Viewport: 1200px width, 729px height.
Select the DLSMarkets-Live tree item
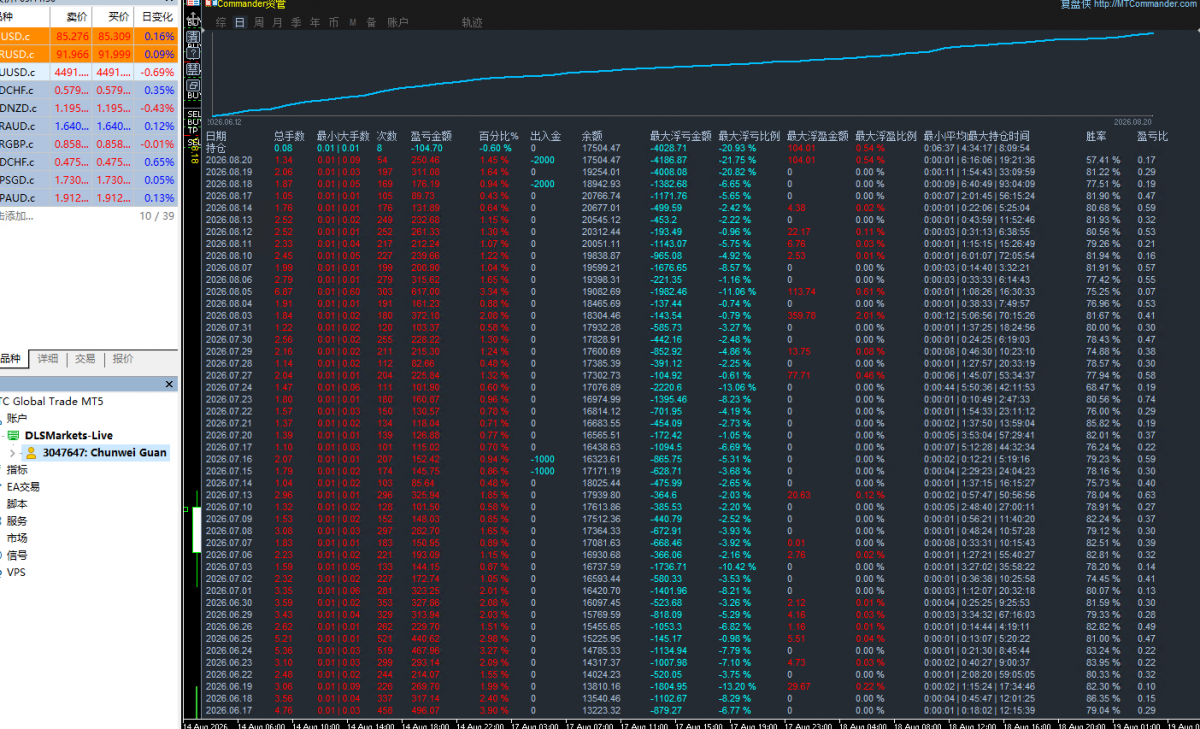click(x=69, y=436)
